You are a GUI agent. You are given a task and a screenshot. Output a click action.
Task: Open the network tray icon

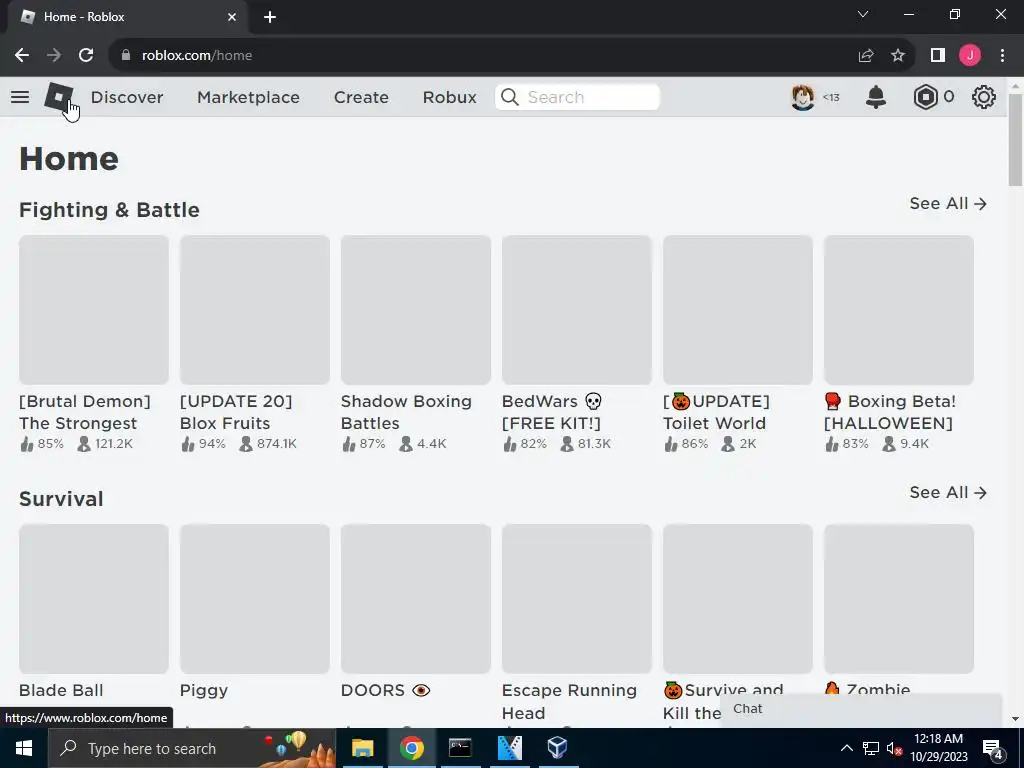pos(871,748)
